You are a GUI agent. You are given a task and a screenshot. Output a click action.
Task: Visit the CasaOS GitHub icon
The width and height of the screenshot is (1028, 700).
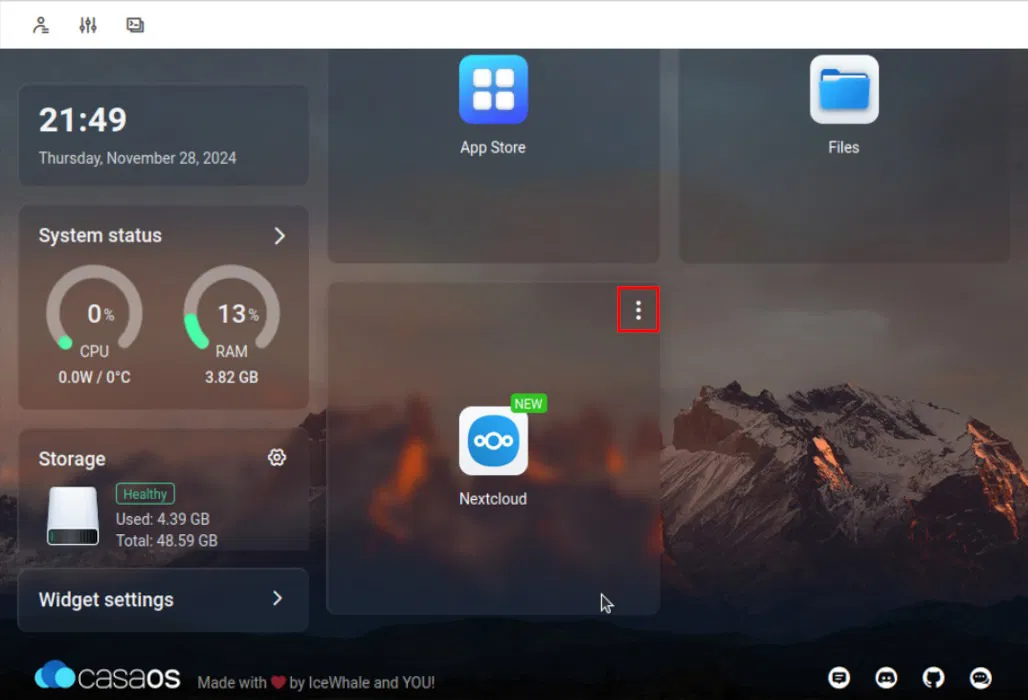coord(932,678)
